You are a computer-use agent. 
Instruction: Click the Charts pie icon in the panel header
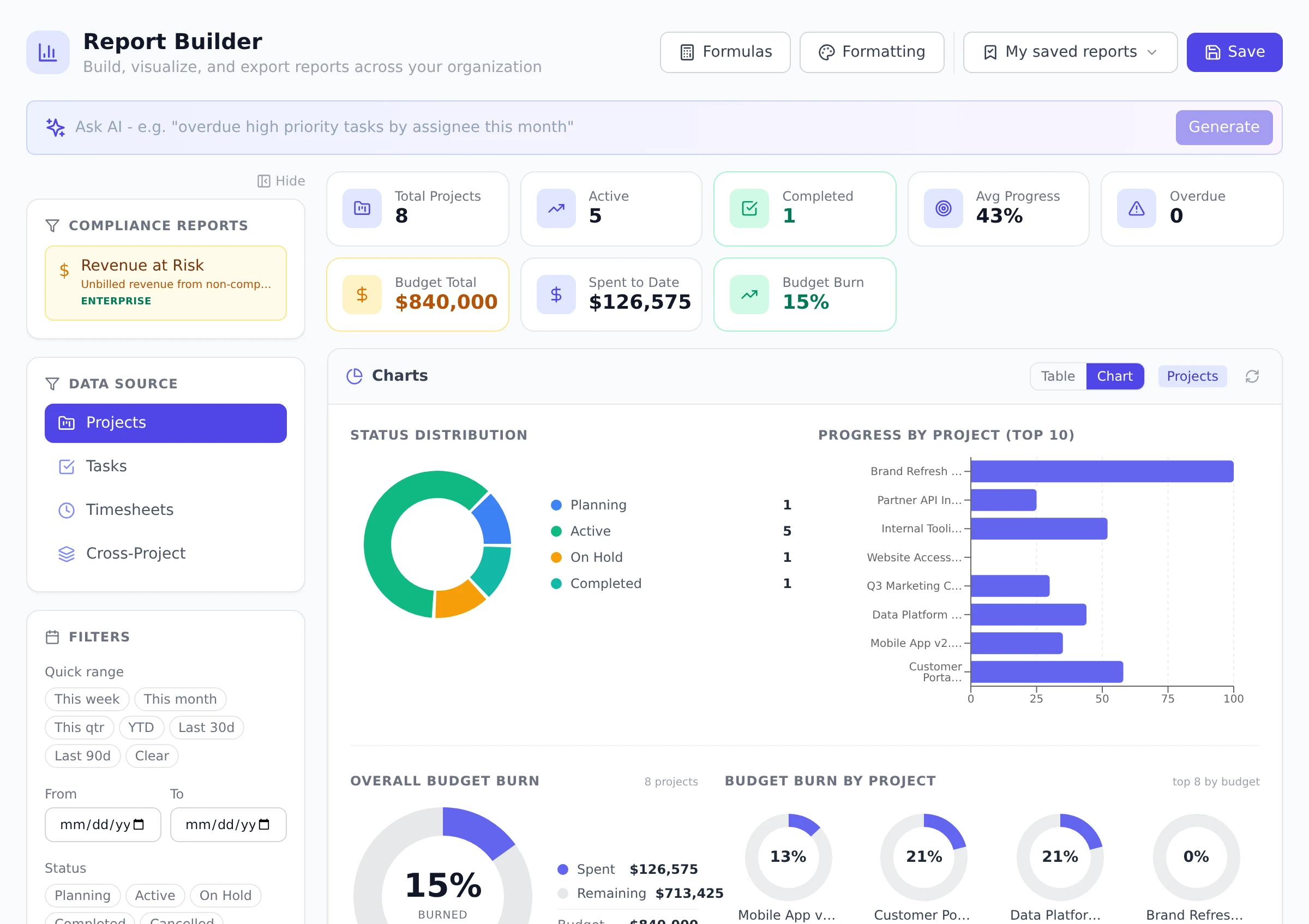click(x=355, y=376)
